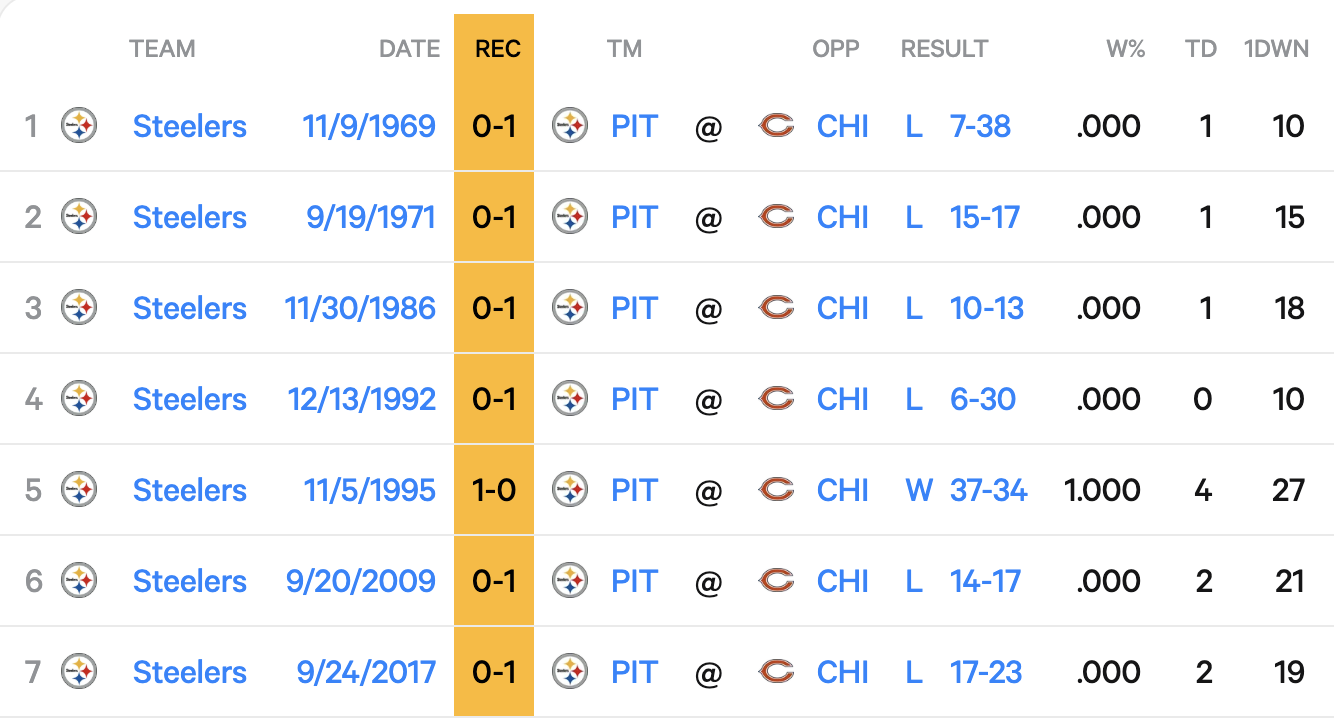
Task: Sort by the W% column header
Action: coord(1125,49)
